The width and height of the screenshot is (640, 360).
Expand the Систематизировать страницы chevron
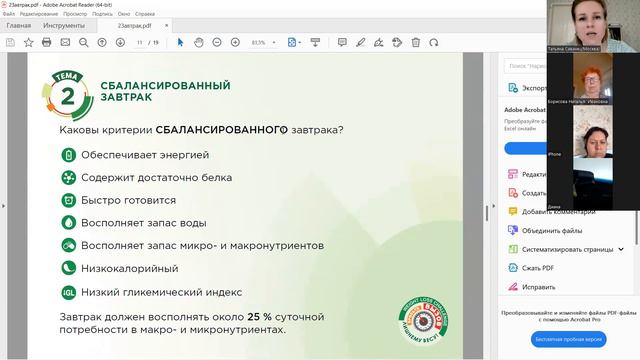coord(621,249)
